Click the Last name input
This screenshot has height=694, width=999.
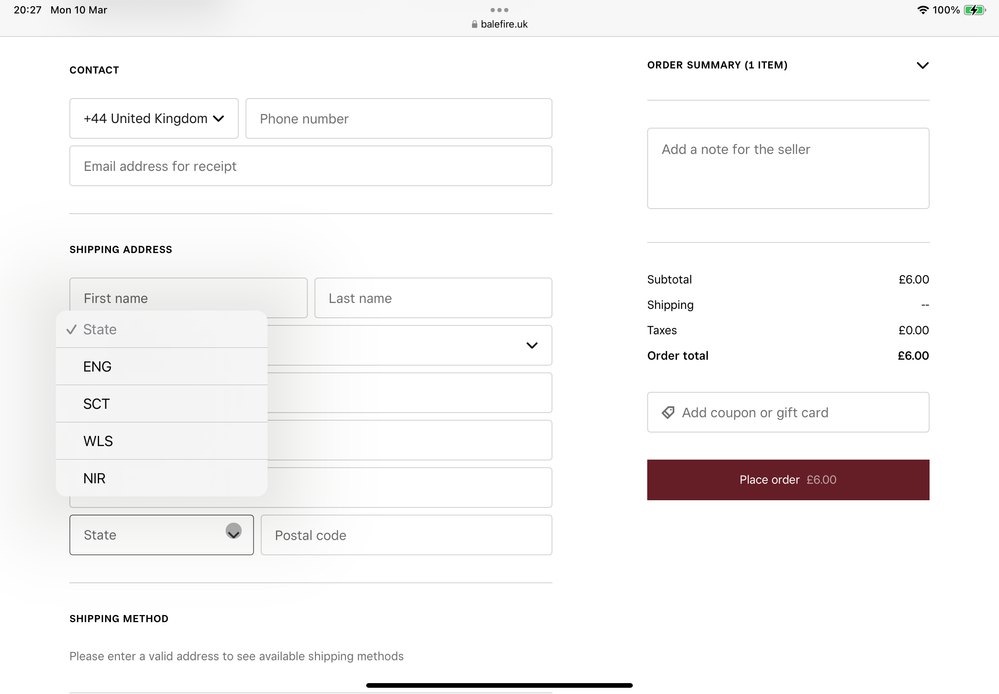pos(433,298)
